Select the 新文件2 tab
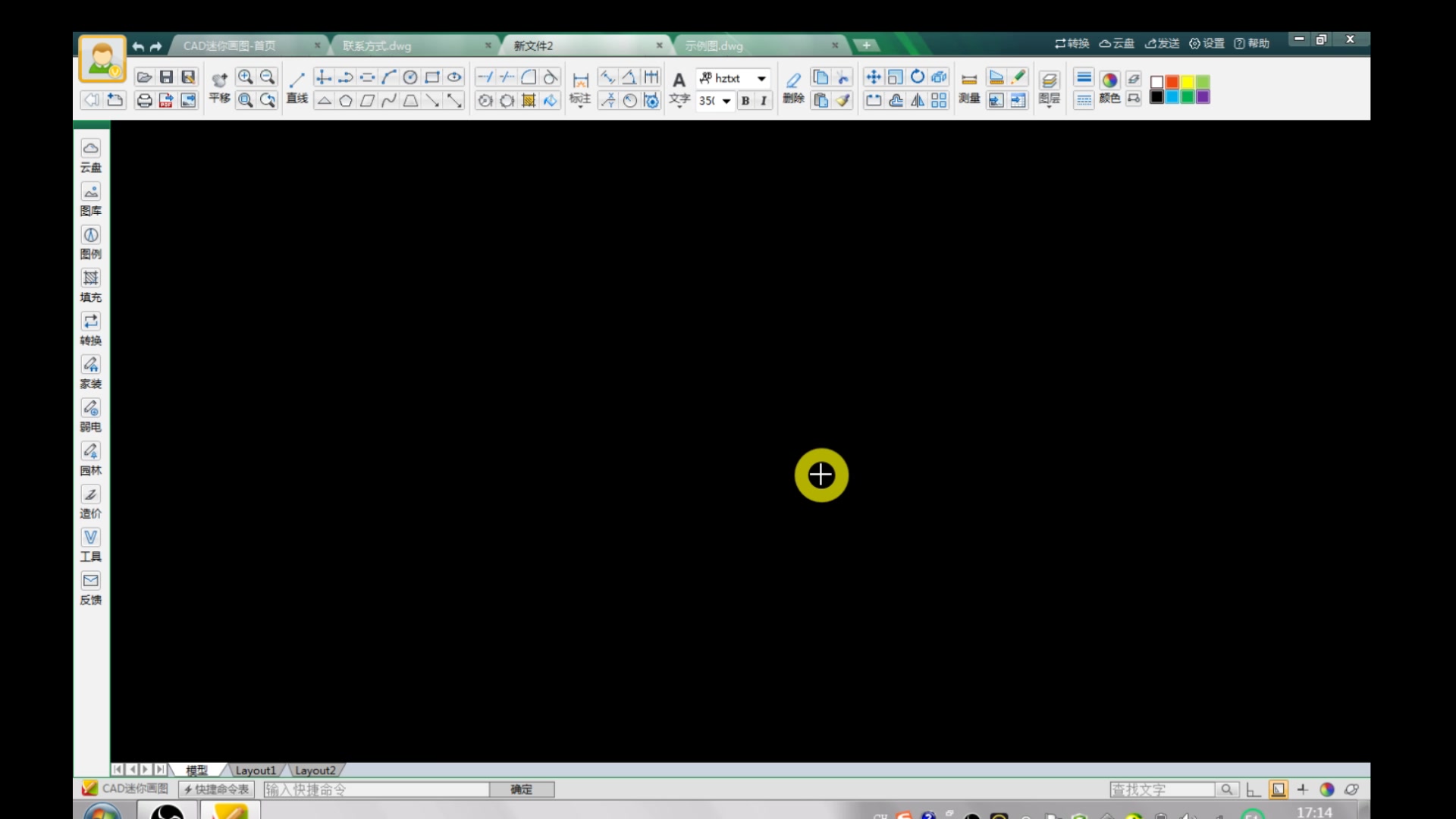This screenshot has width=1456, height=819. (587, 45)
